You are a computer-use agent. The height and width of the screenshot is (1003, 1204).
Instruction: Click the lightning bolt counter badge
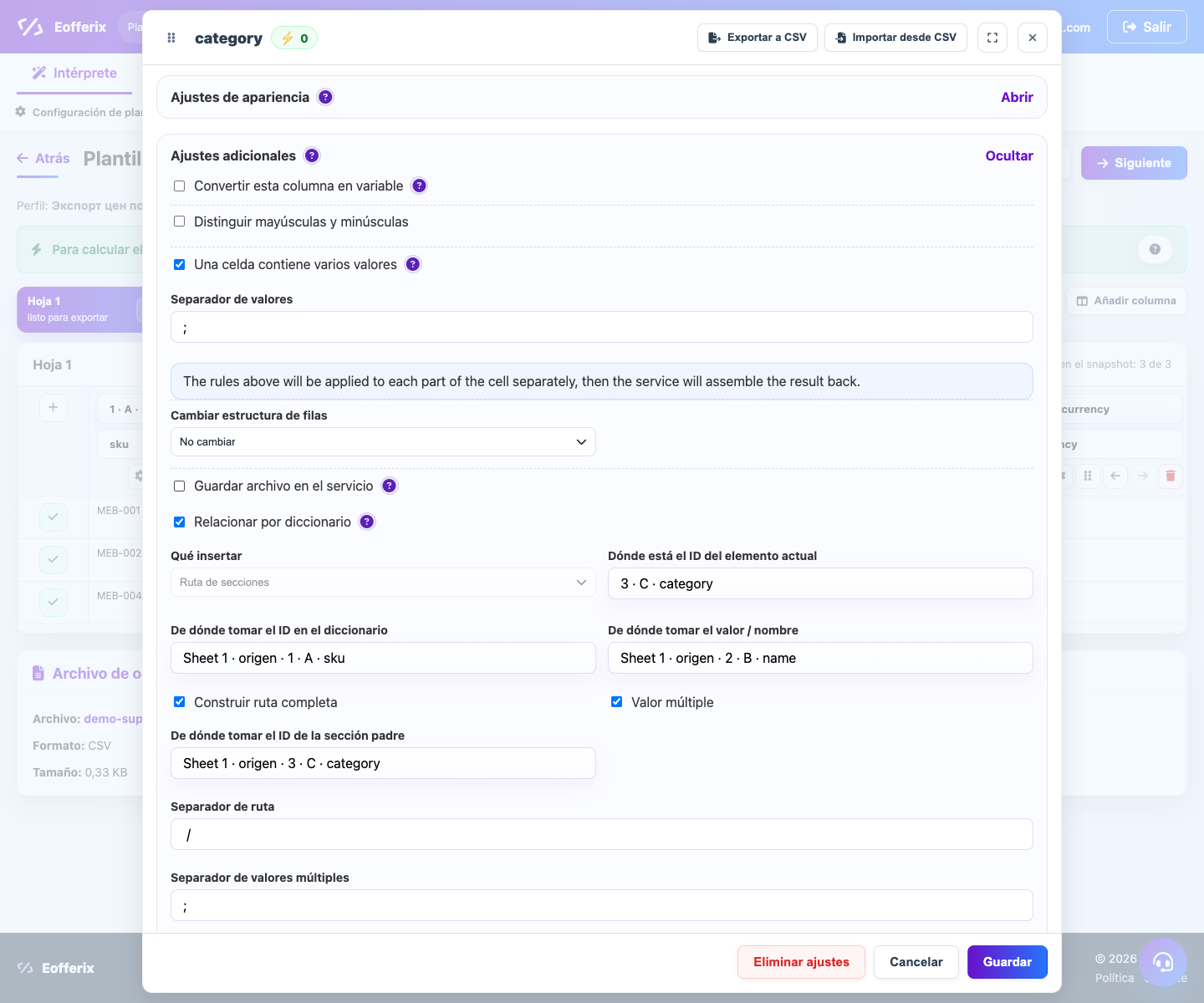tap(294, 38)
